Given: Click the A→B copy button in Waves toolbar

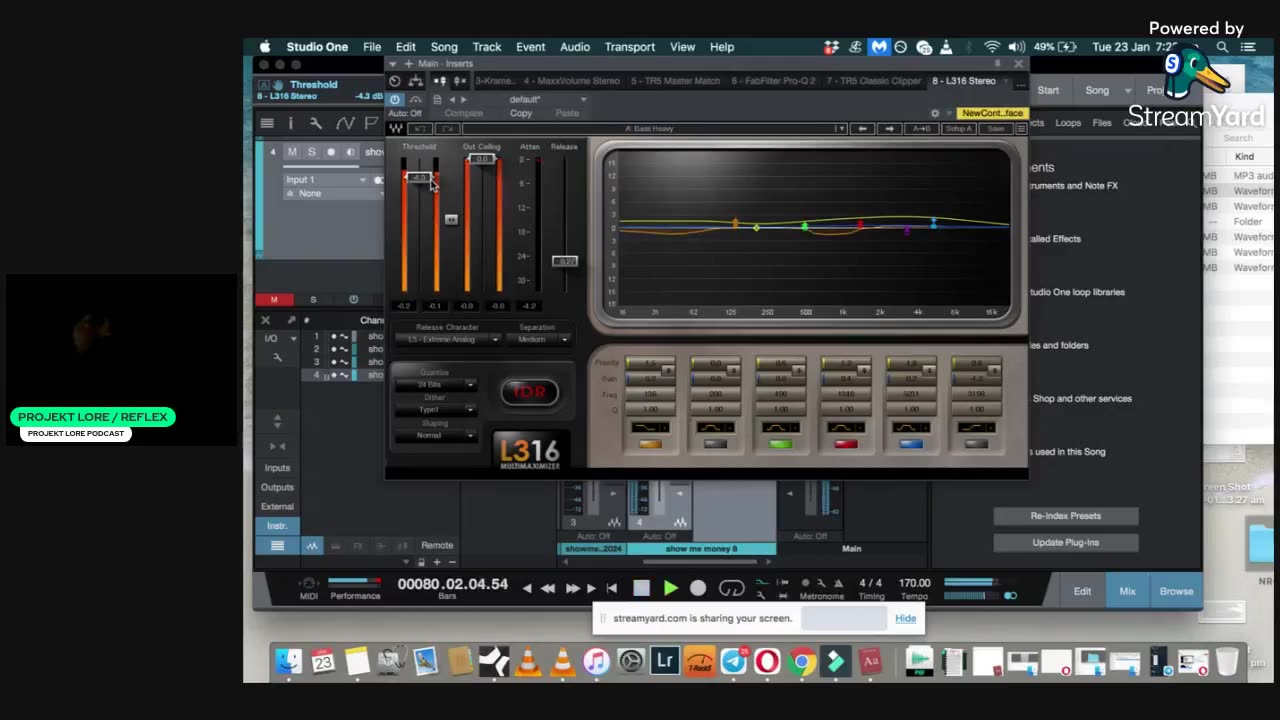Looking at the screenshot, I should [x=923, y=129].
